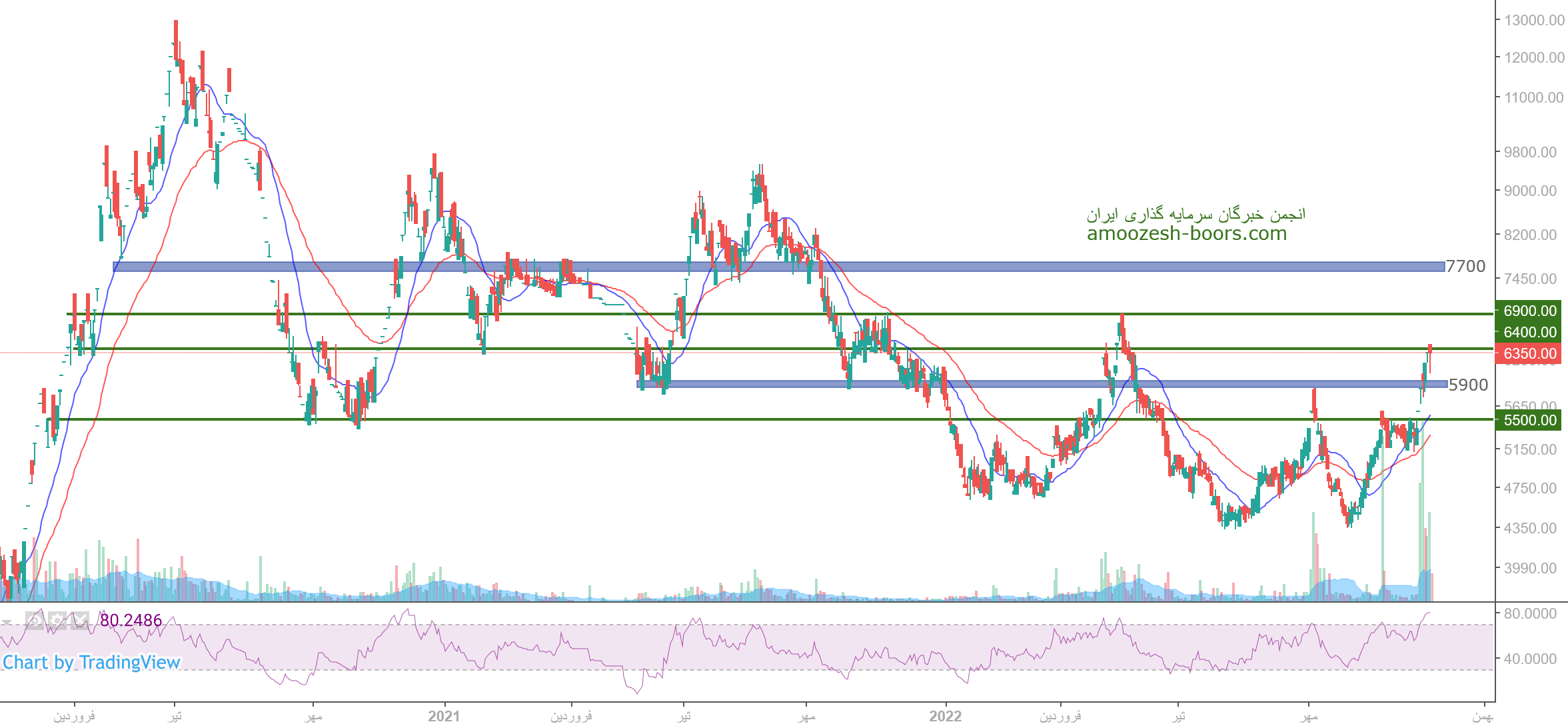Select the 5500.00 green price label
Viewport: 1568px width, 726px height.
[x=1530, y=420]
